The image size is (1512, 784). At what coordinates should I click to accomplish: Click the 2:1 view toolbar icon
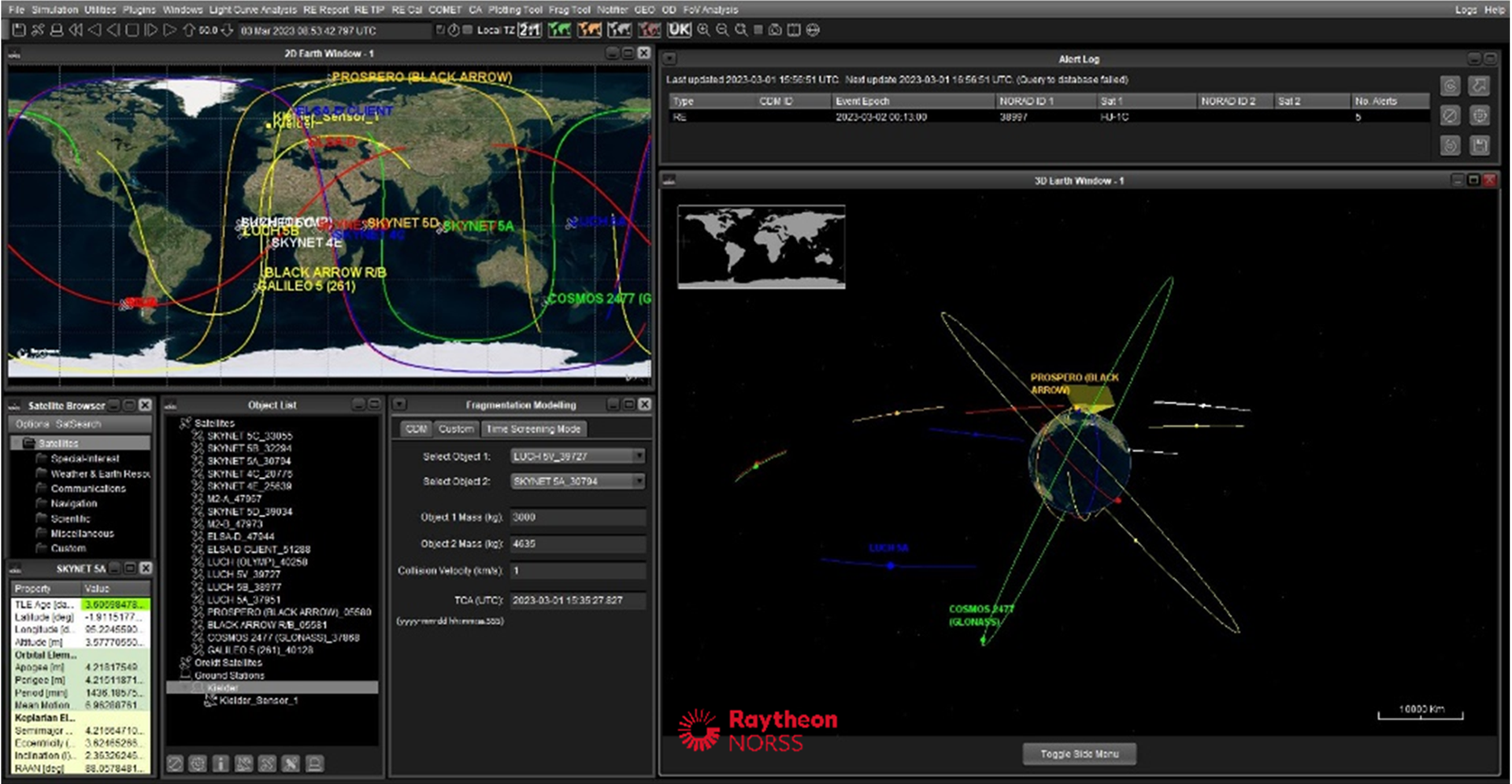pyautogui.click(x=529, y=30)
